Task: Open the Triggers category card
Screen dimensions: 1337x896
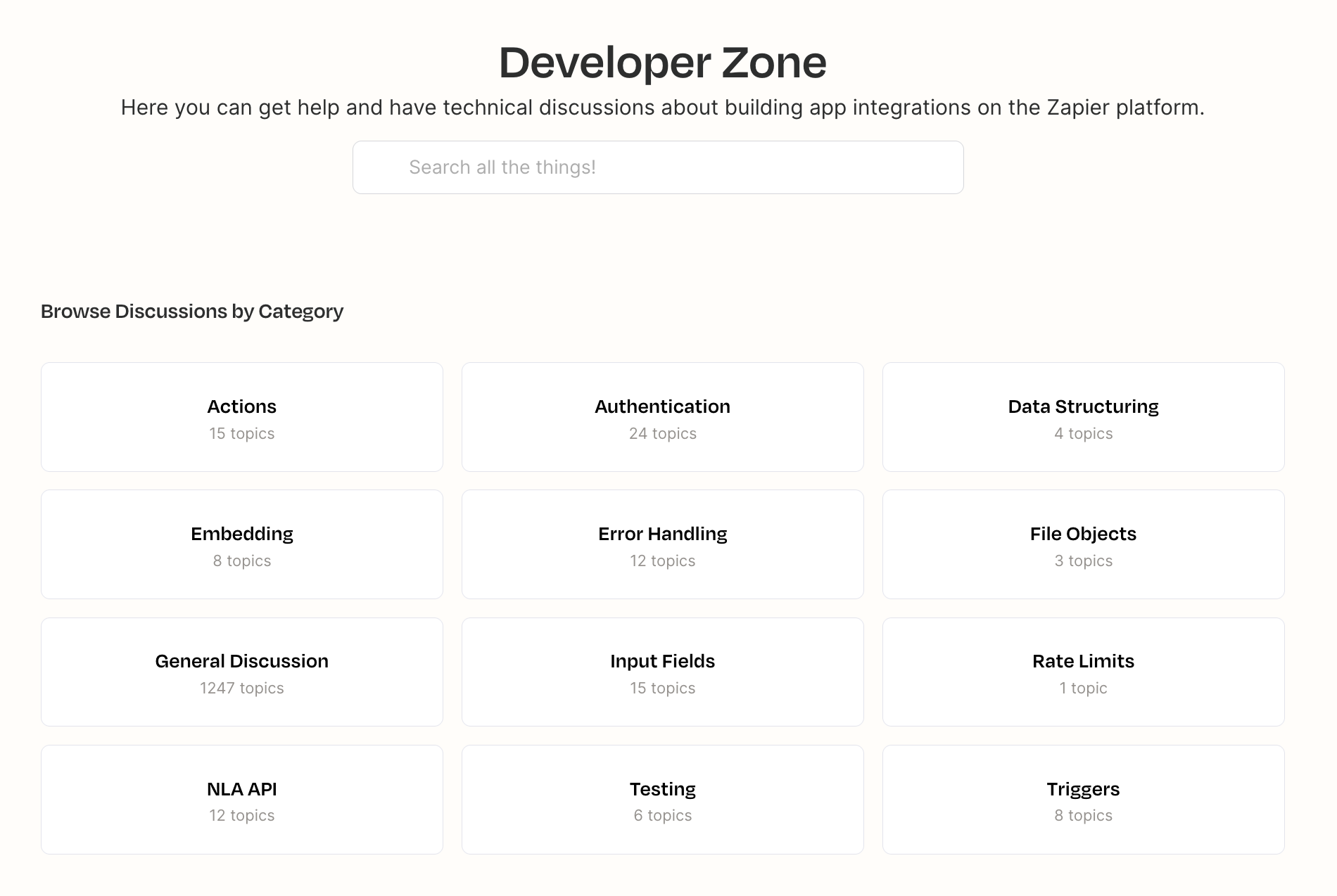Action: (x=1084, y=800)
